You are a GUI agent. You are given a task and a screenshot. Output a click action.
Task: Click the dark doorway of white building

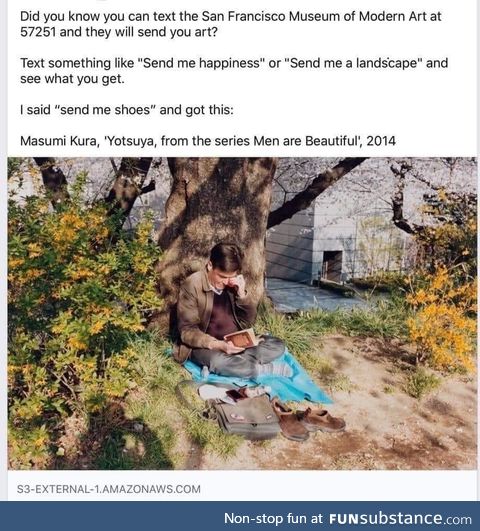(x=333, y=266)
